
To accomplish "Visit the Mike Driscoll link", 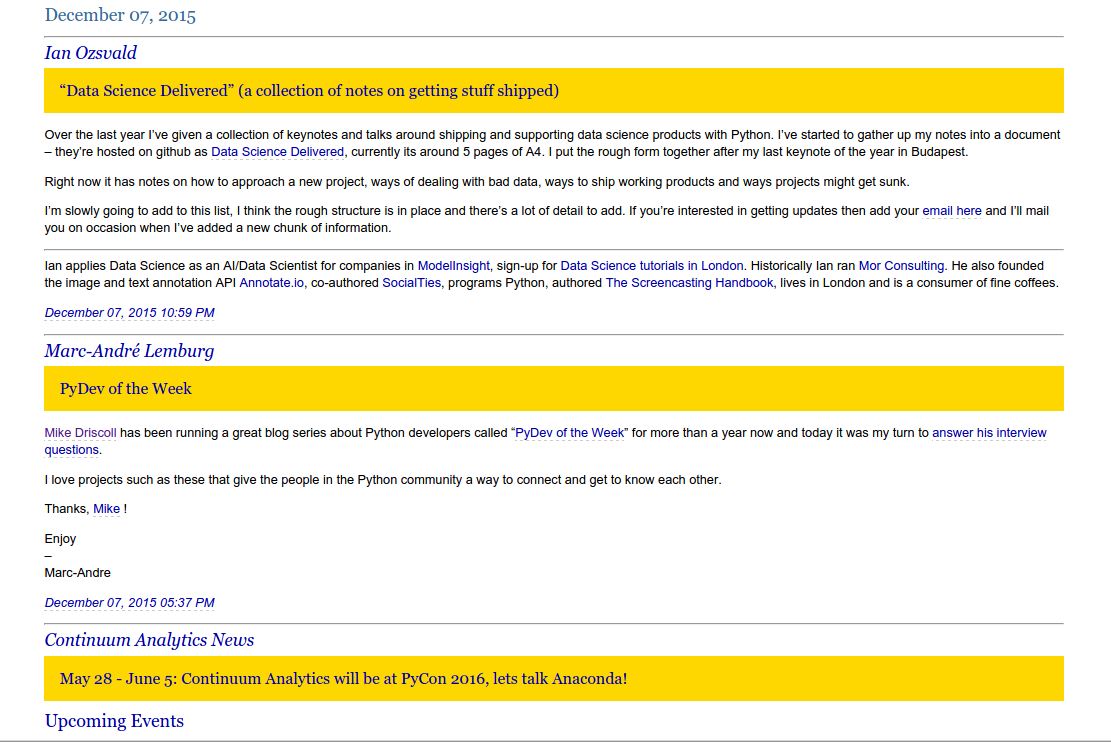I will tap(80, 433).
